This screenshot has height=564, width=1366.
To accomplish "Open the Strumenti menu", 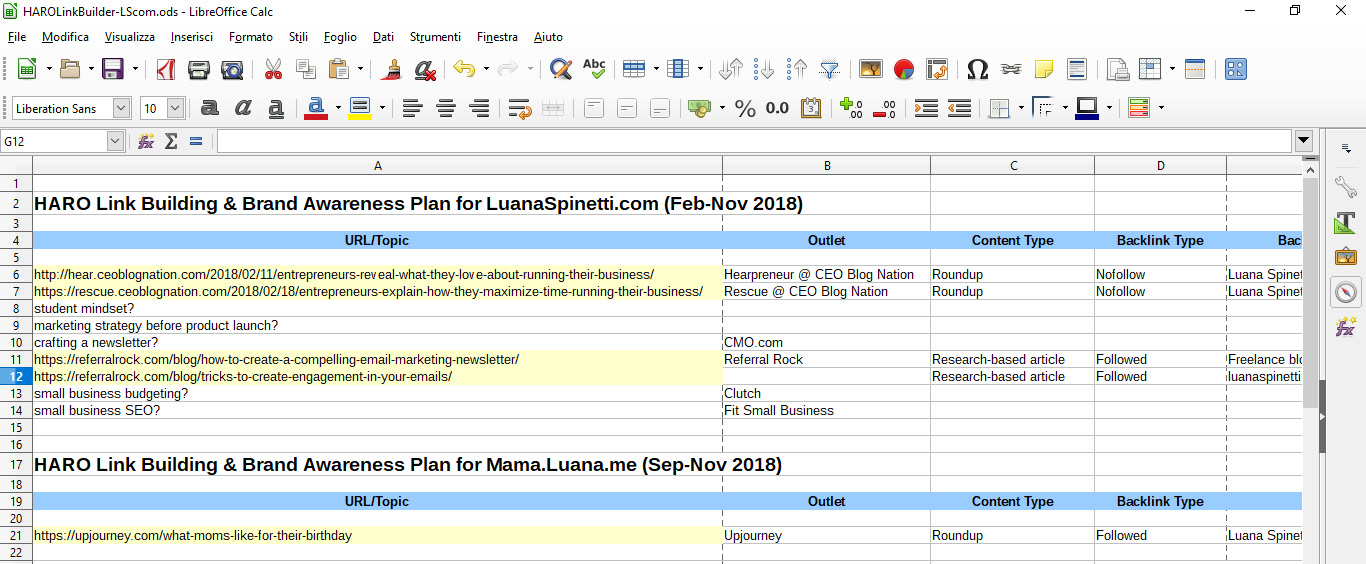I will (x=435, y=37).
